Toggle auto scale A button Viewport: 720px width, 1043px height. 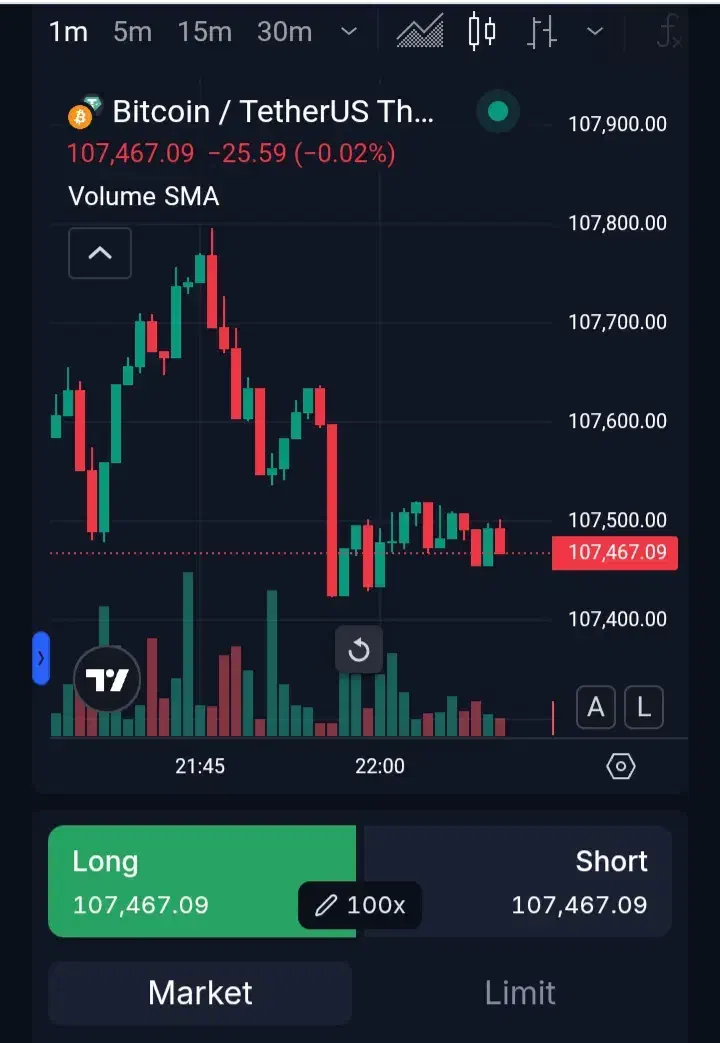[x=596, y=708]
